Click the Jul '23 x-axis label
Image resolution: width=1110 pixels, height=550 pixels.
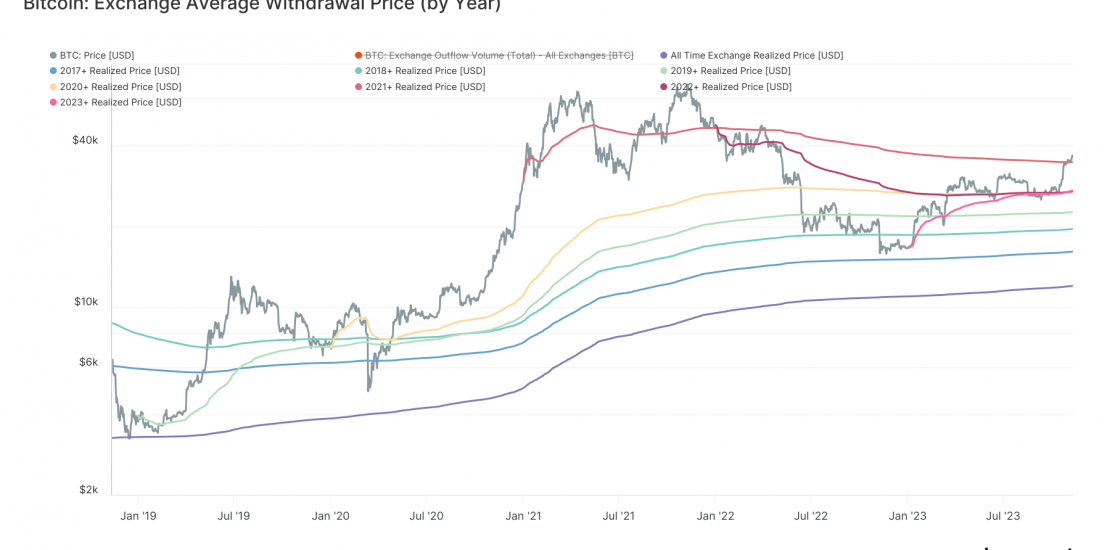click(1003, 516)
